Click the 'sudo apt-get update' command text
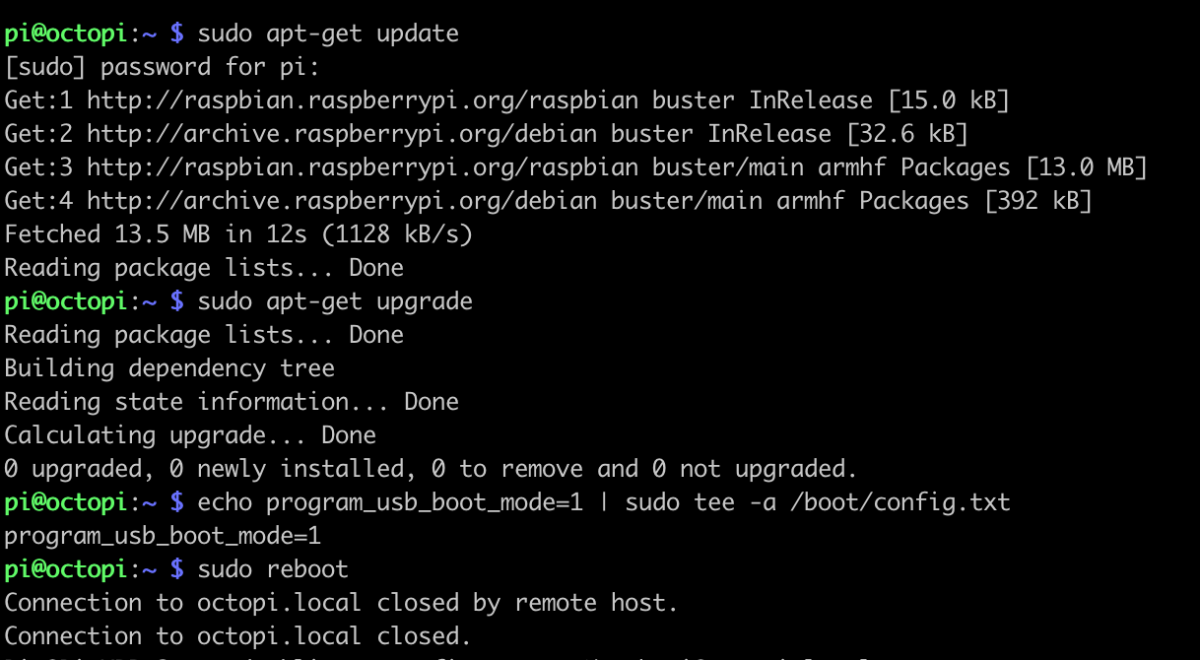Screen dimensions: 1200x660 coord(328,33)
